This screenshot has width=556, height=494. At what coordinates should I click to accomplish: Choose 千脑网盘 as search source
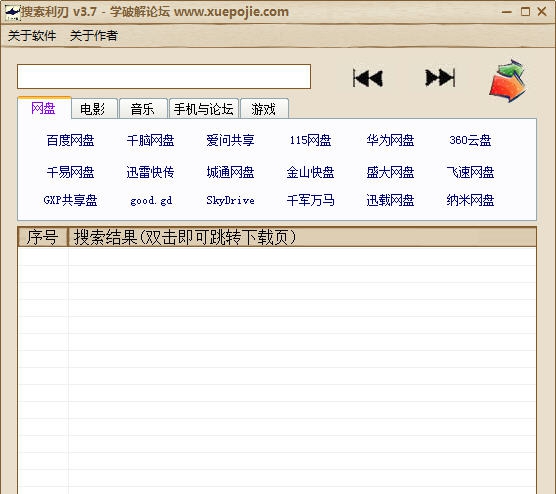(150, 140)
